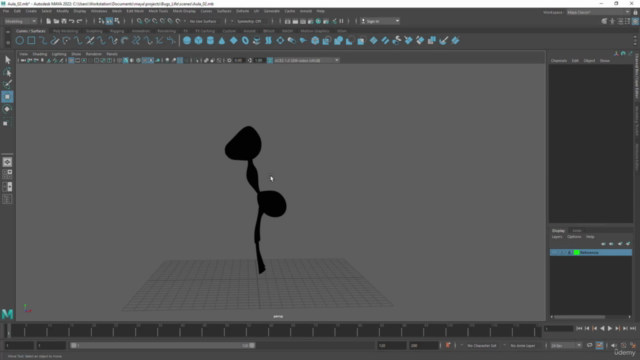Activate the Lasso Select tool
The height and width of the screenshot is (360, 640).
7,72
